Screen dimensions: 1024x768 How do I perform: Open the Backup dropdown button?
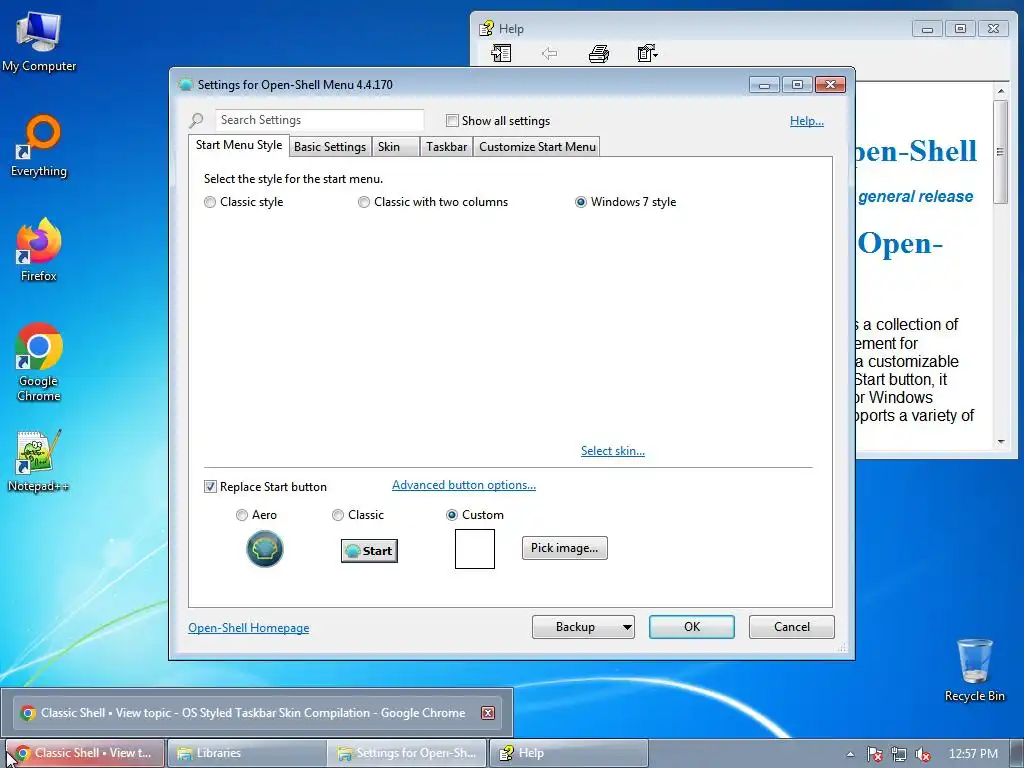click(x=583, y=627)
